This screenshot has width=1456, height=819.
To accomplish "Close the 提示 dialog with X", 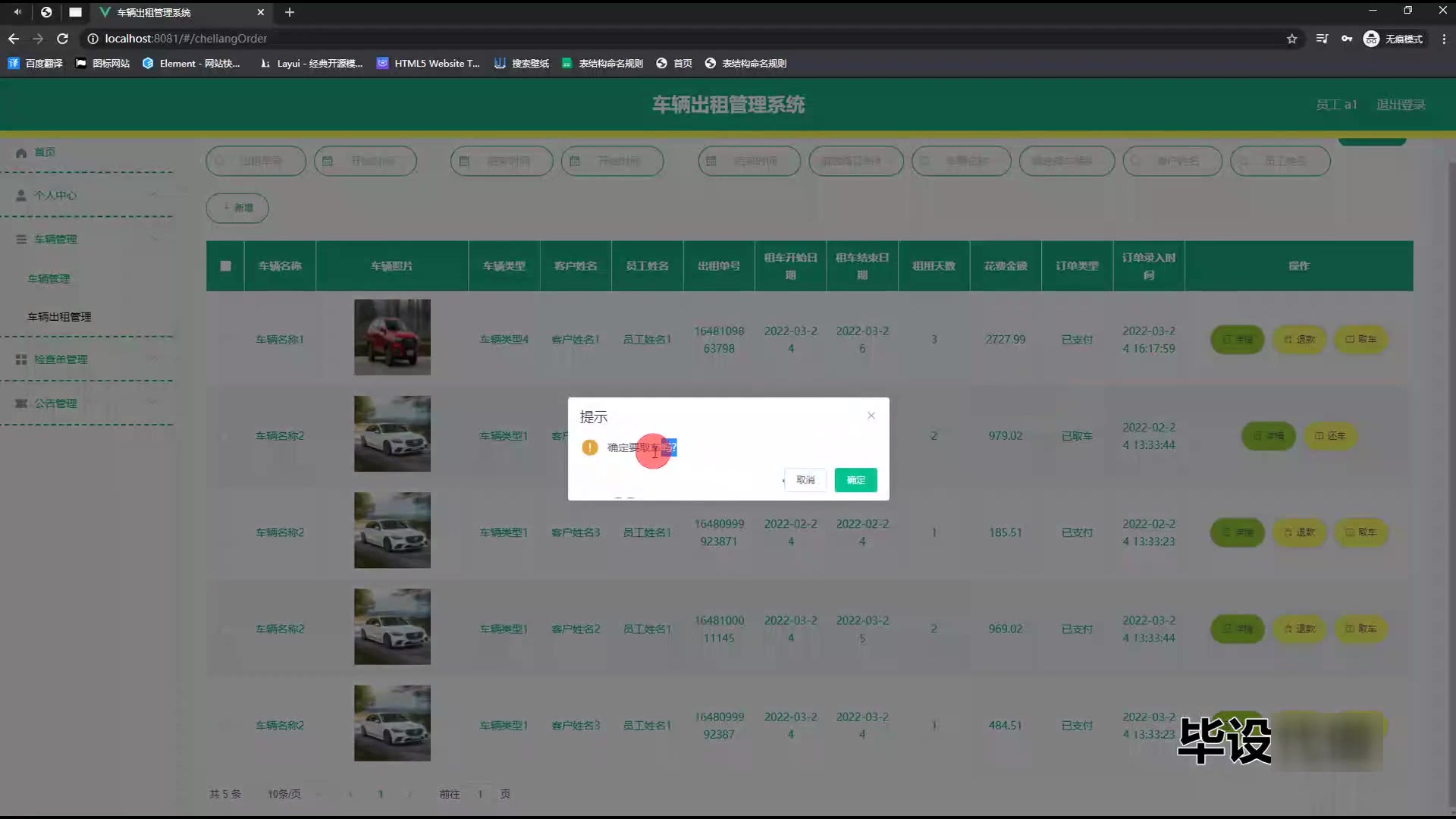I will pos(871,416).
